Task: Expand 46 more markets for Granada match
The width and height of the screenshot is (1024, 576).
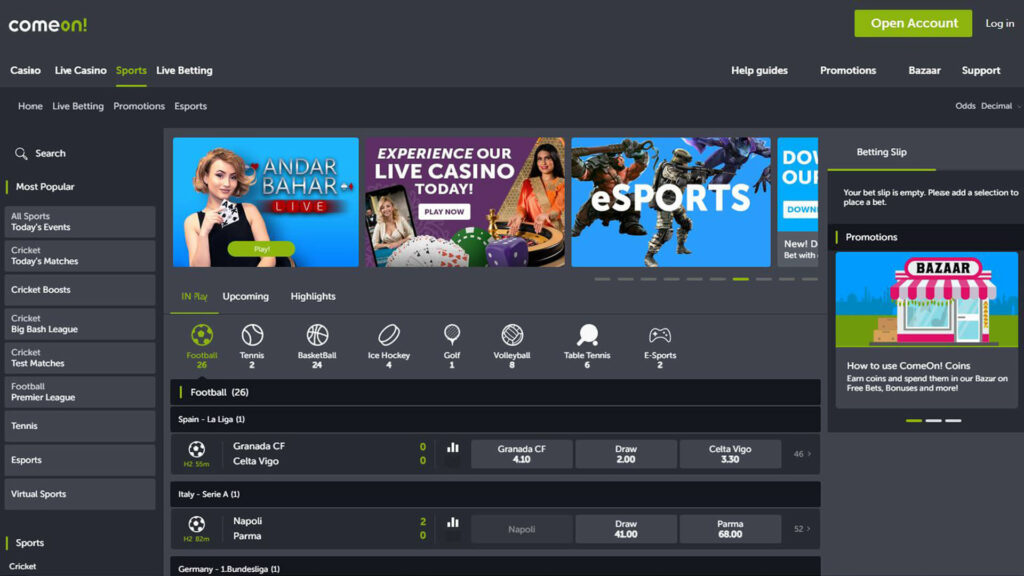Action: [802, 454]
